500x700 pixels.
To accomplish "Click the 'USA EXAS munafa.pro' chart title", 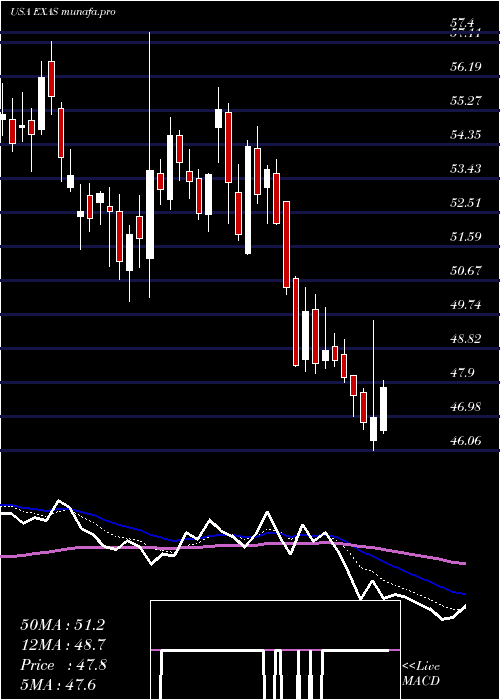I will coord(63,12).
